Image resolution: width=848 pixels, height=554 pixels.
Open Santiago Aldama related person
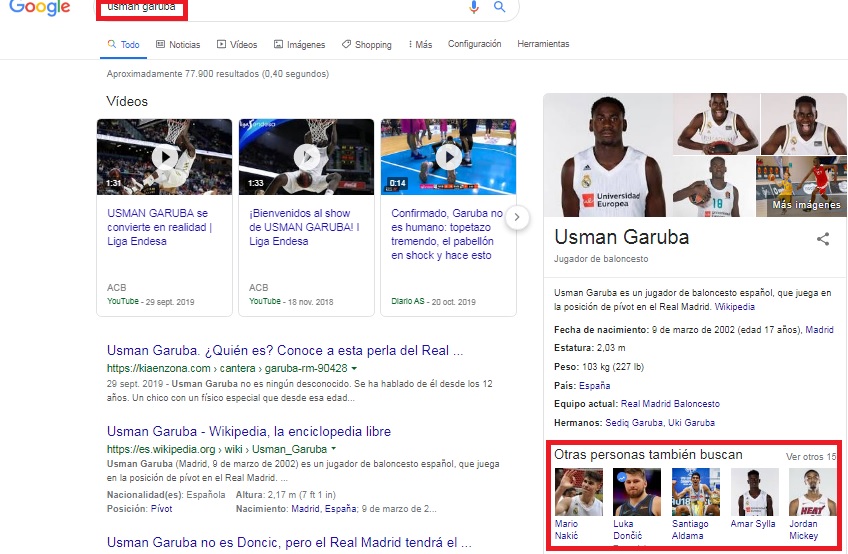click(695, 504)
